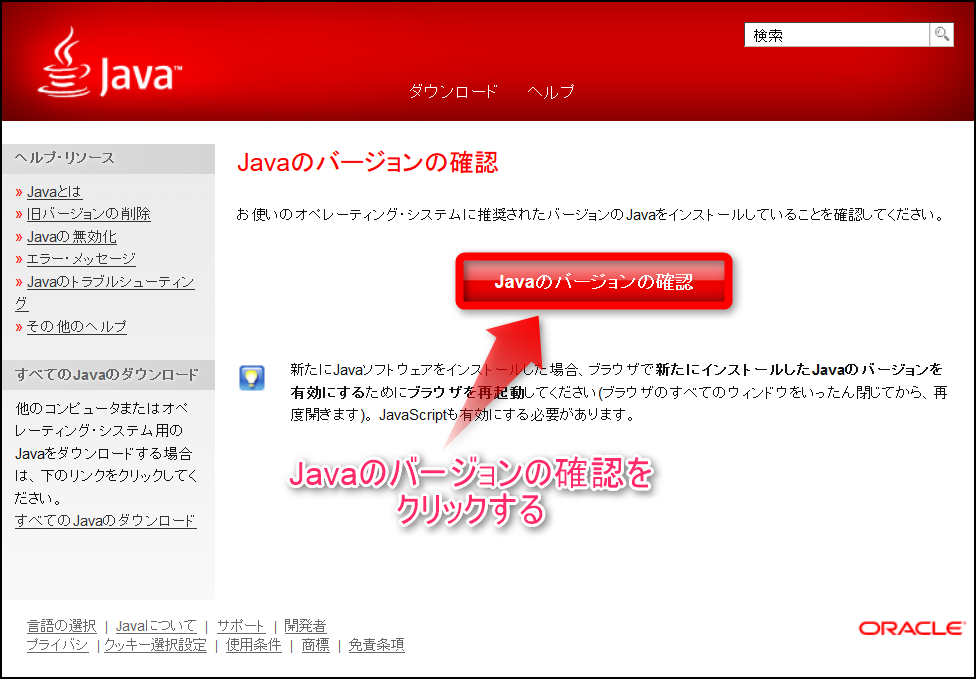Select the その他のヘルプ sidebar link
The width and height of the screenshot is (976, 679).
point(76,327)
